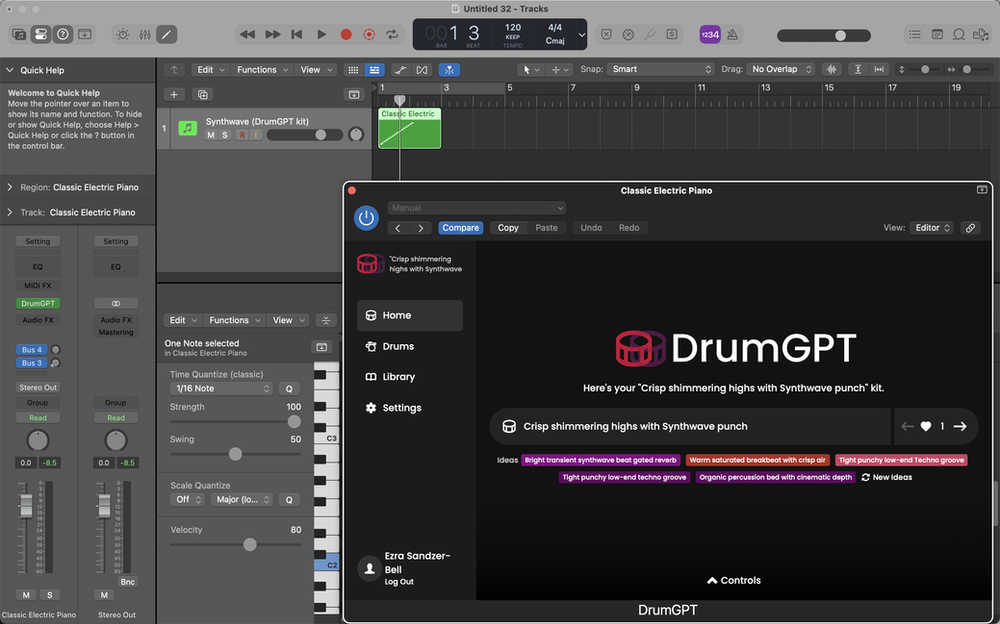
Task: Click the heart favorite icon in DrumGPT
Action: 926,426
